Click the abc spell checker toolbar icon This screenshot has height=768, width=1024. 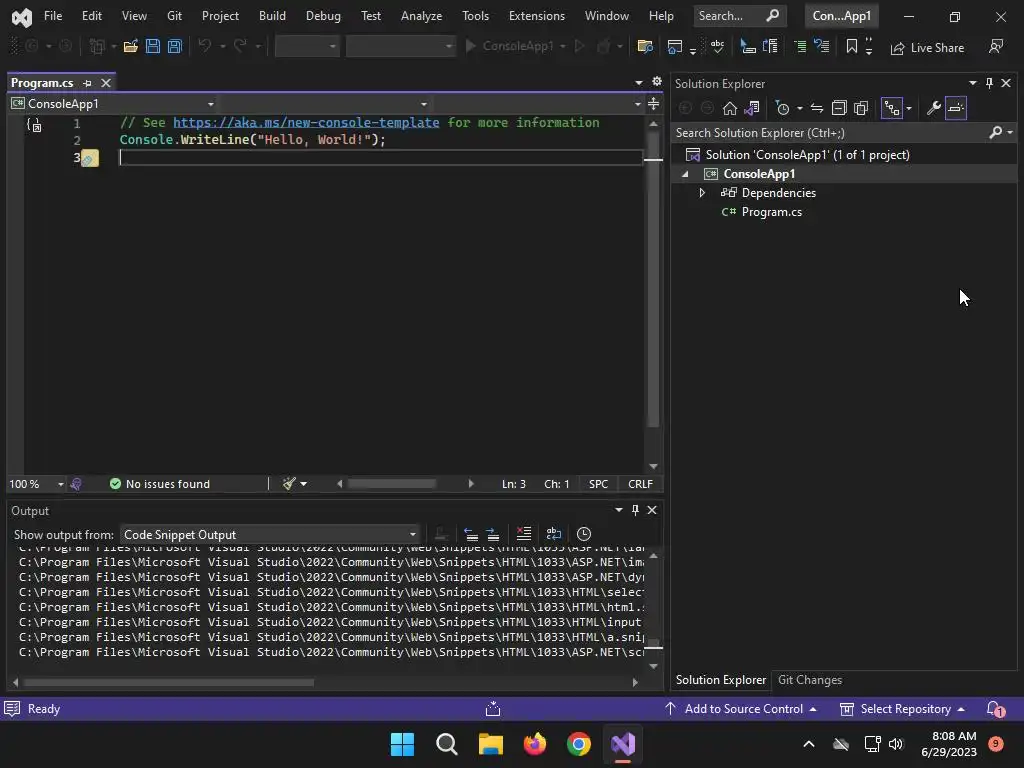[x=717, y=46]
